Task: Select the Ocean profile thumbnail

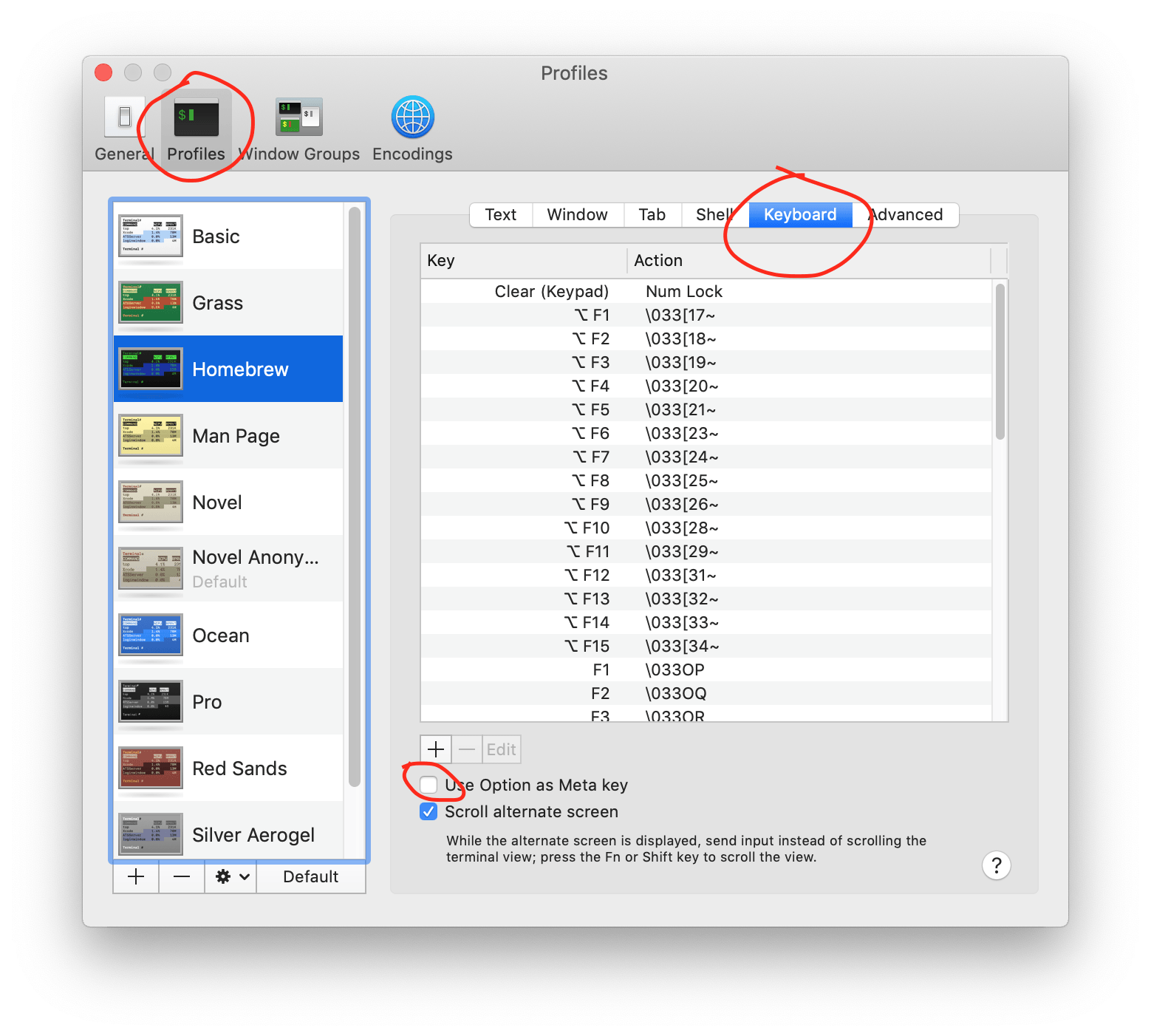Action: coord(151,635)
